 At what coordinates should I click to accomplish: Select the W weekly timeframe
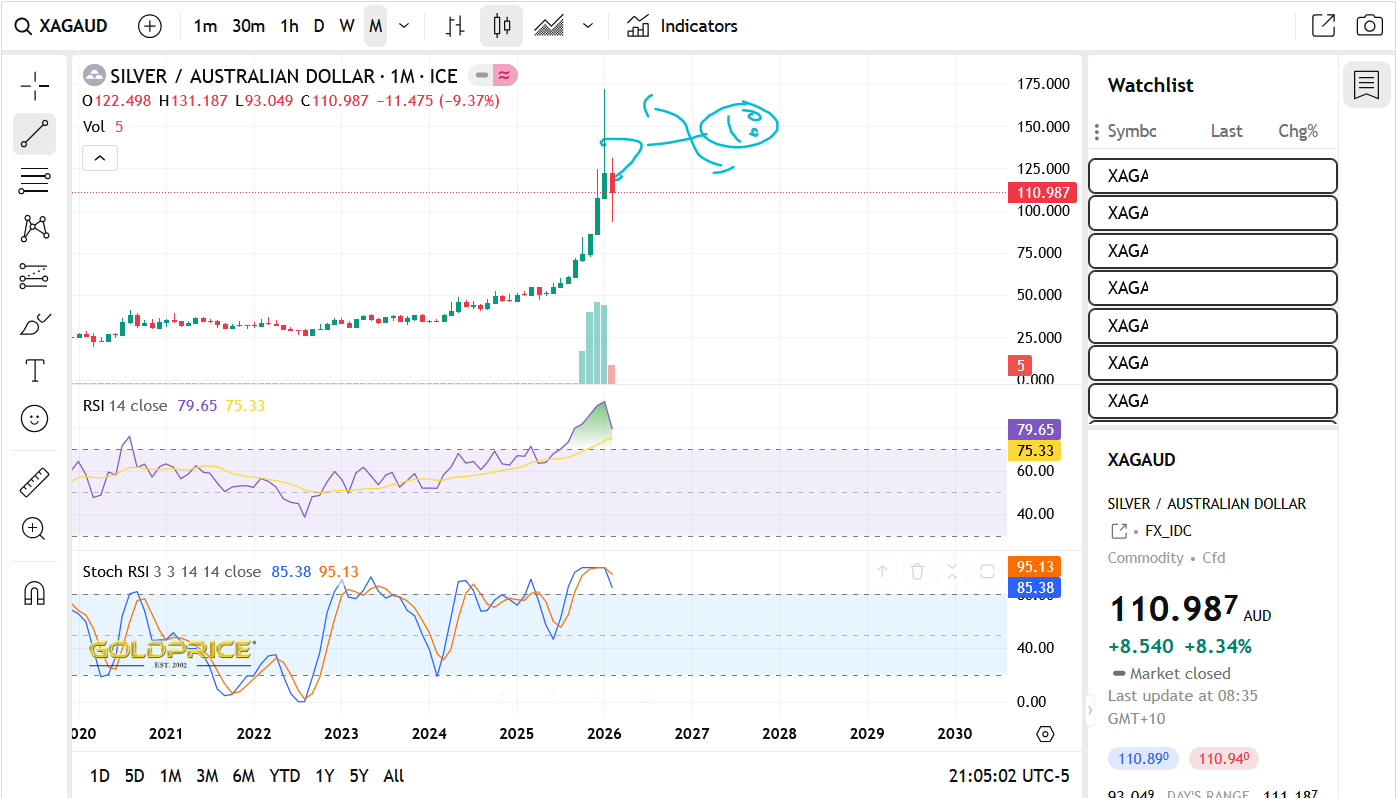346,26
